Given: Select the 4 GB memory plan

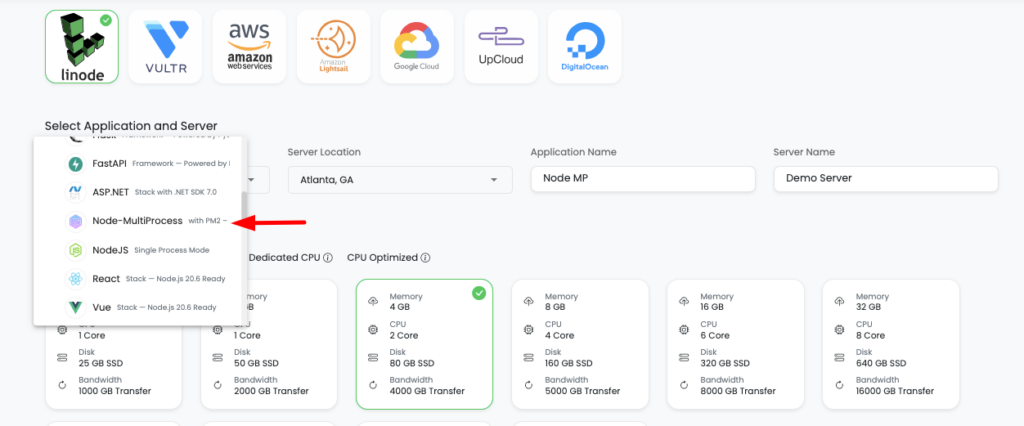Looking at the screenshot, I should click(424, 344).
